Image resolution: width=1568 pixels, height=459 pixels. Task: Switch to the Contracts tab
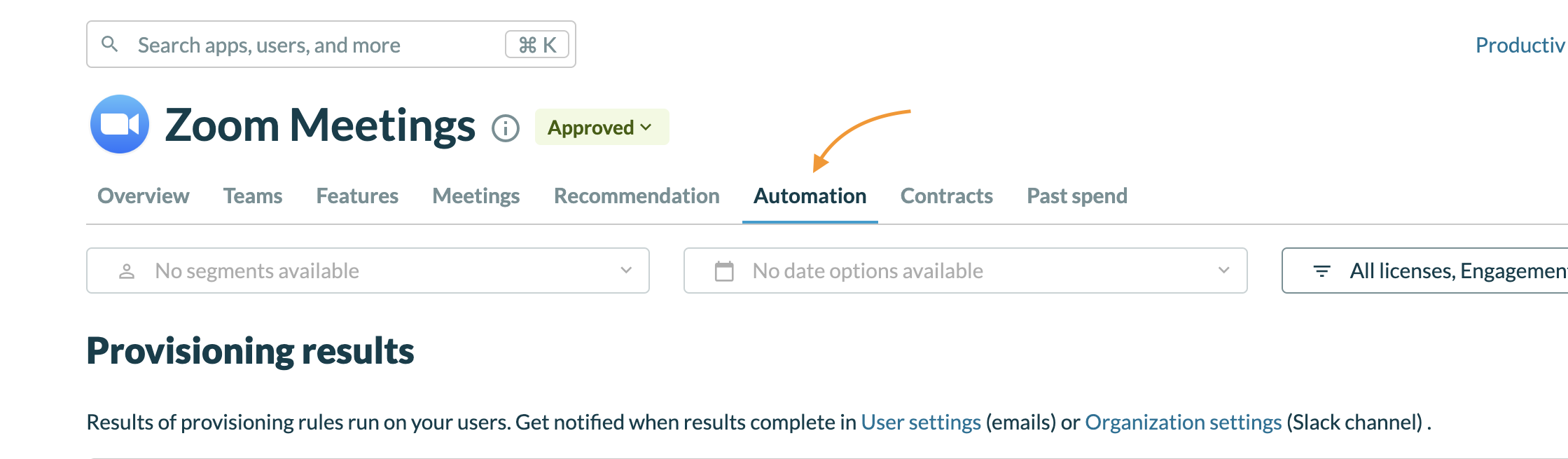pos(946,196)
